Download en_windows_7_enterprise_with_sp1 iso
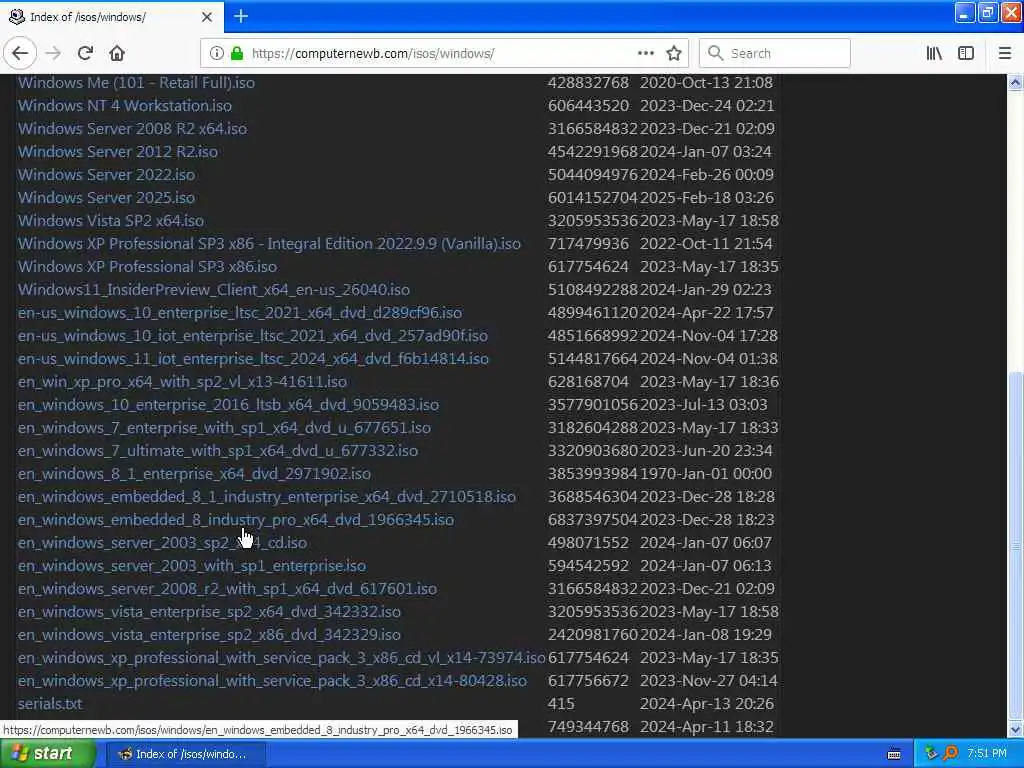 point(224,428)
